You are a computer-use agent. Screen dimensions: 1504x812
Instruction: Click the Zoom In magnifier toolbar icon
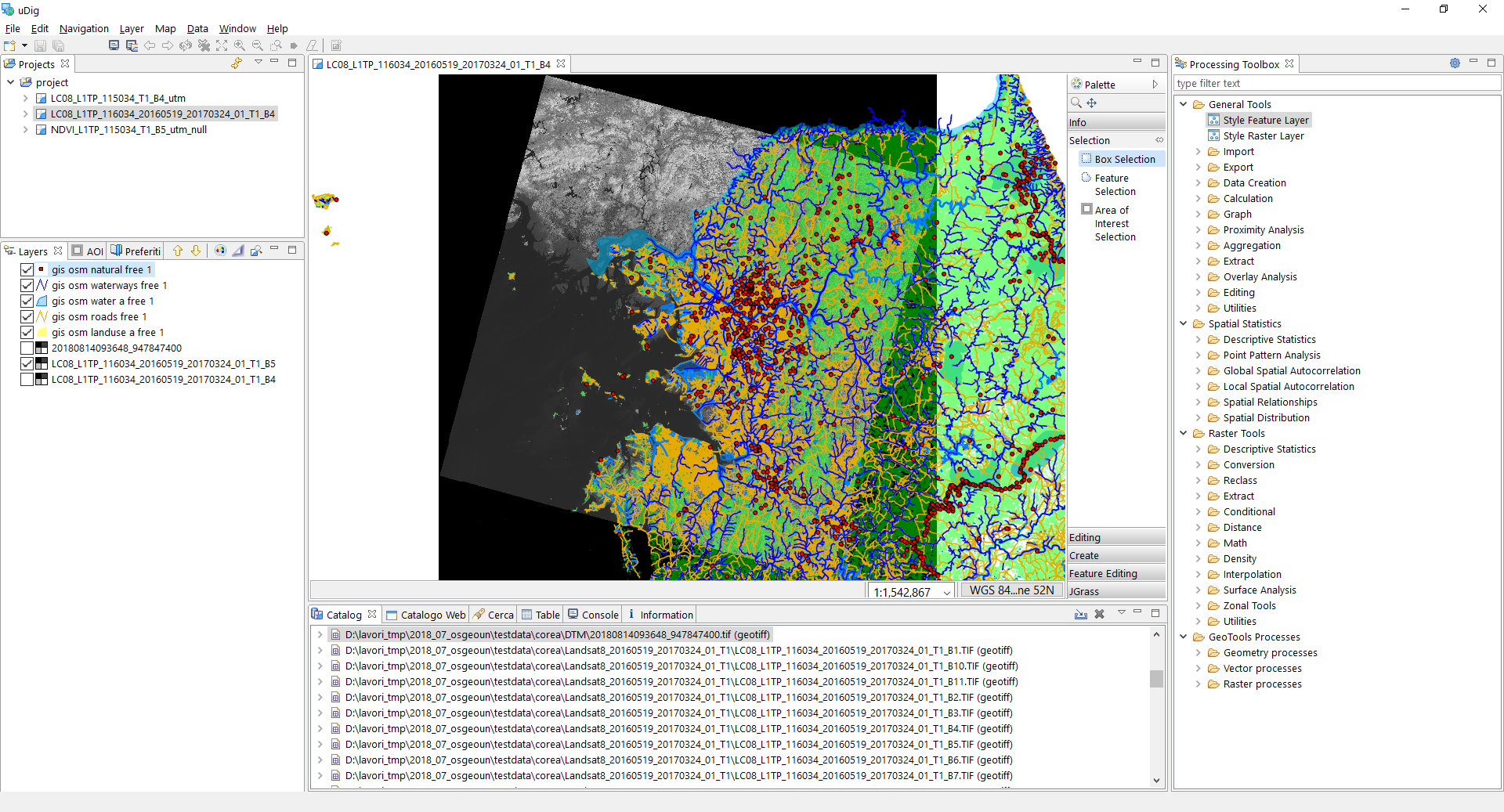point(240,45)
